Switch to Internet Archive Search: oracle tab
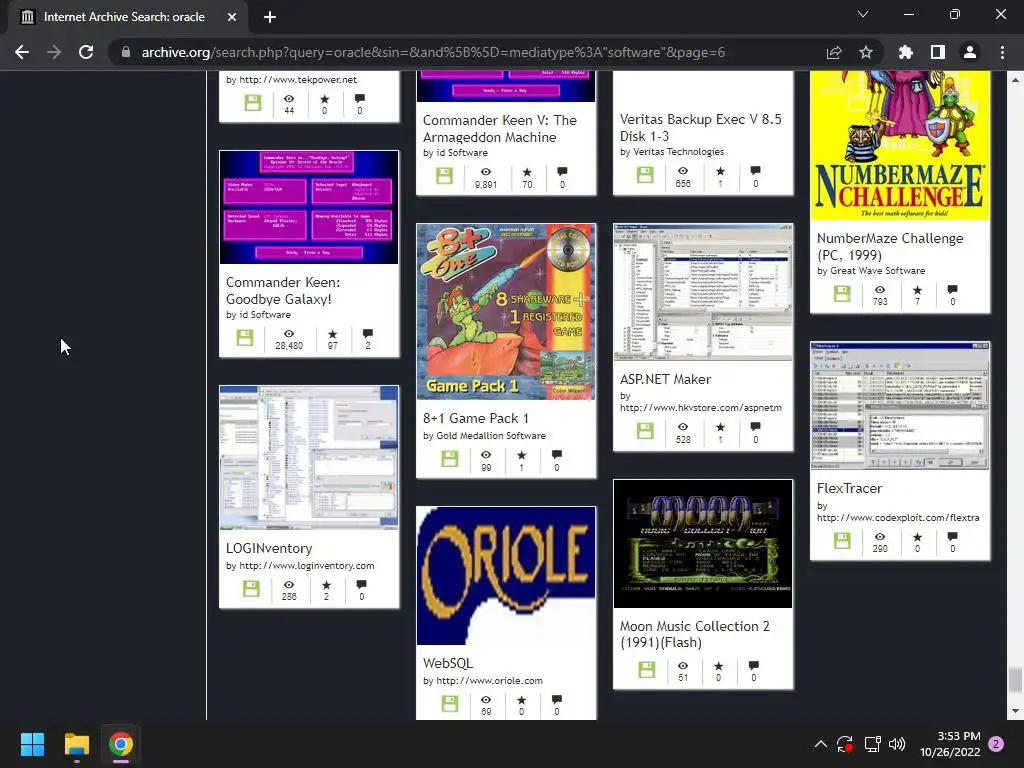 point(124,17)
